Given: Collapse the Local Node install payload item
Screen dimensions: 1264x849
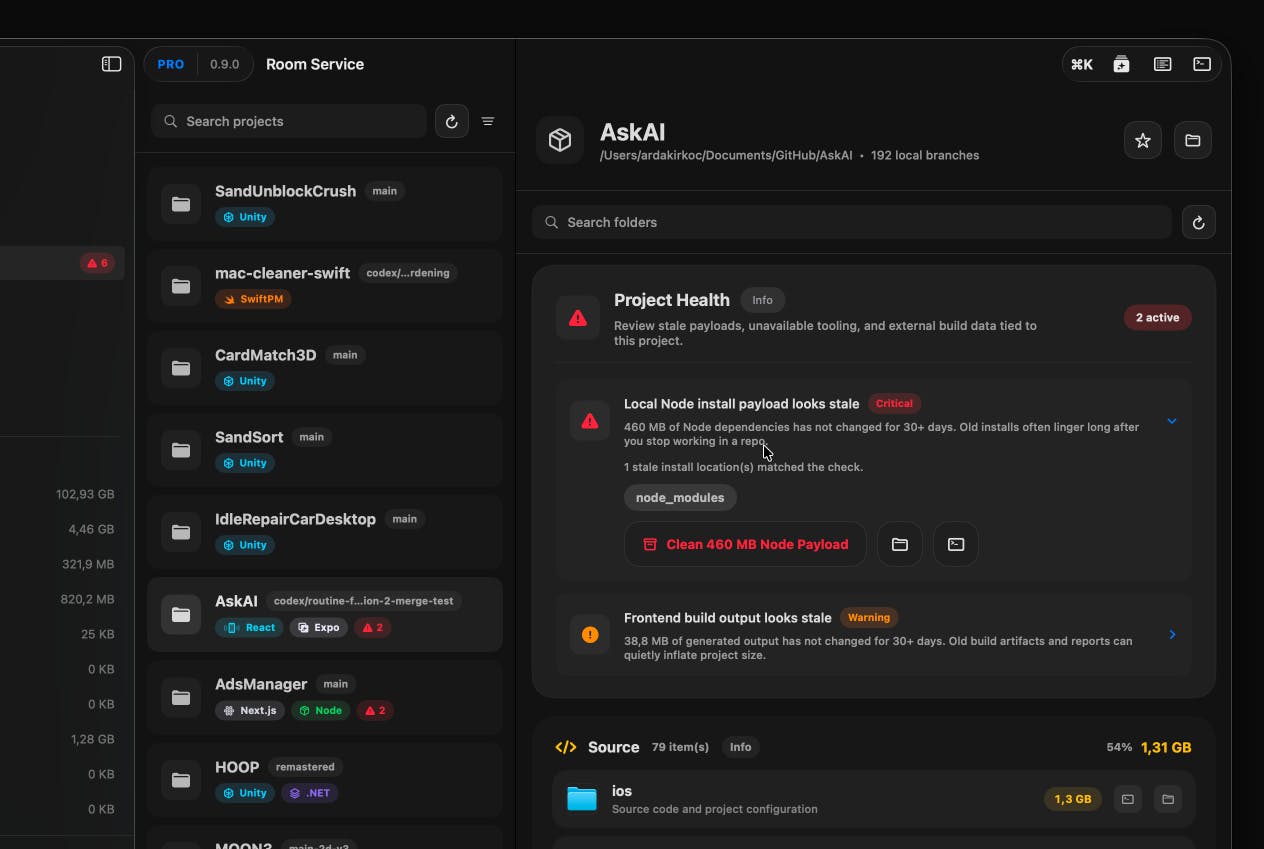Looking at the screenshot, I should [x=1172, y=421].
